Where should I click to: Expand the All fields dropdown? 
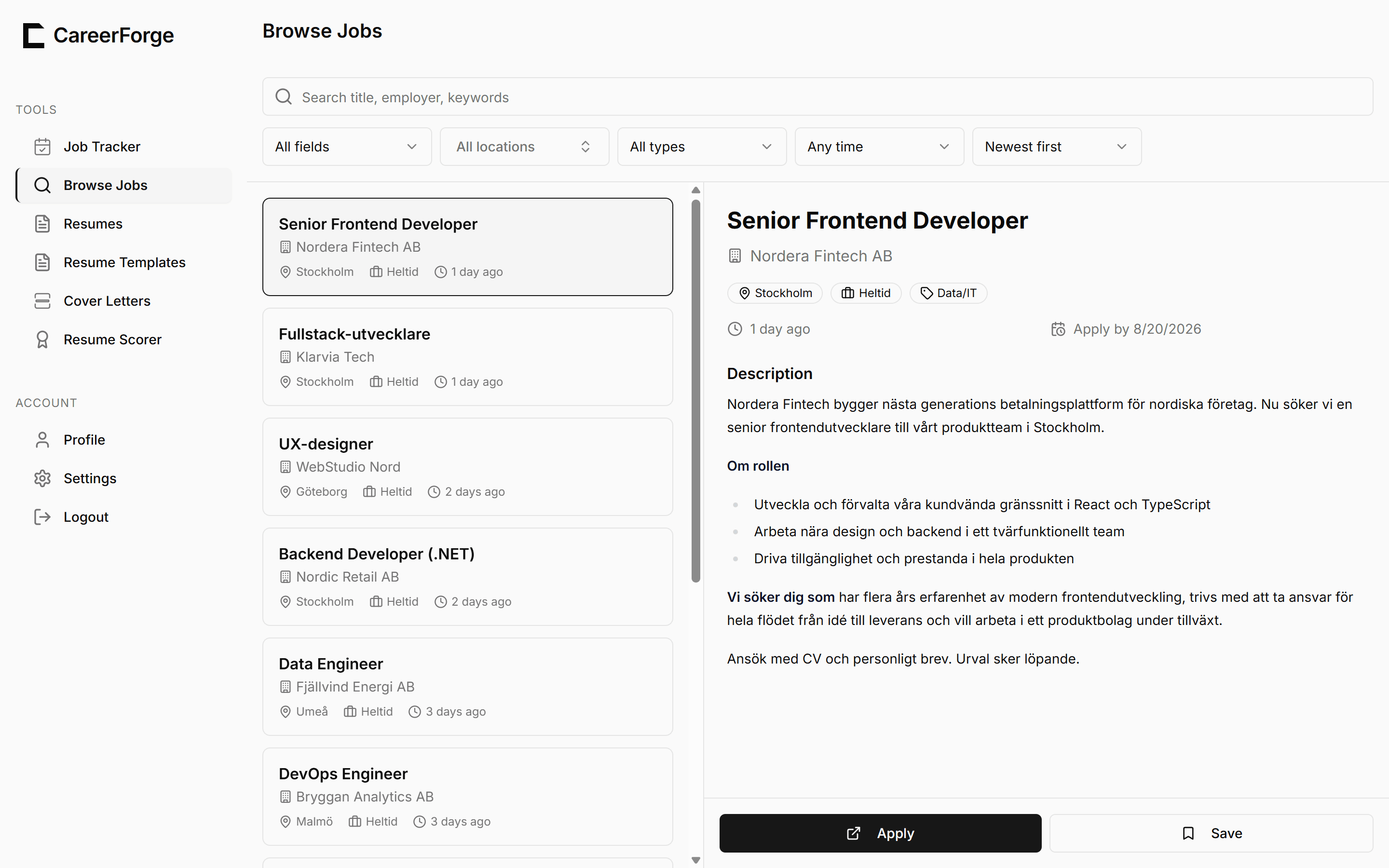(x=347, y=147)
